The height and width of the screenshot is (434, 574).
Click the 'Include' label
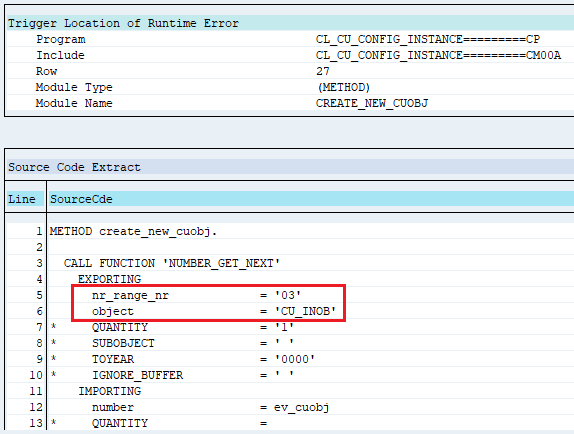click(x=60, y=55)
